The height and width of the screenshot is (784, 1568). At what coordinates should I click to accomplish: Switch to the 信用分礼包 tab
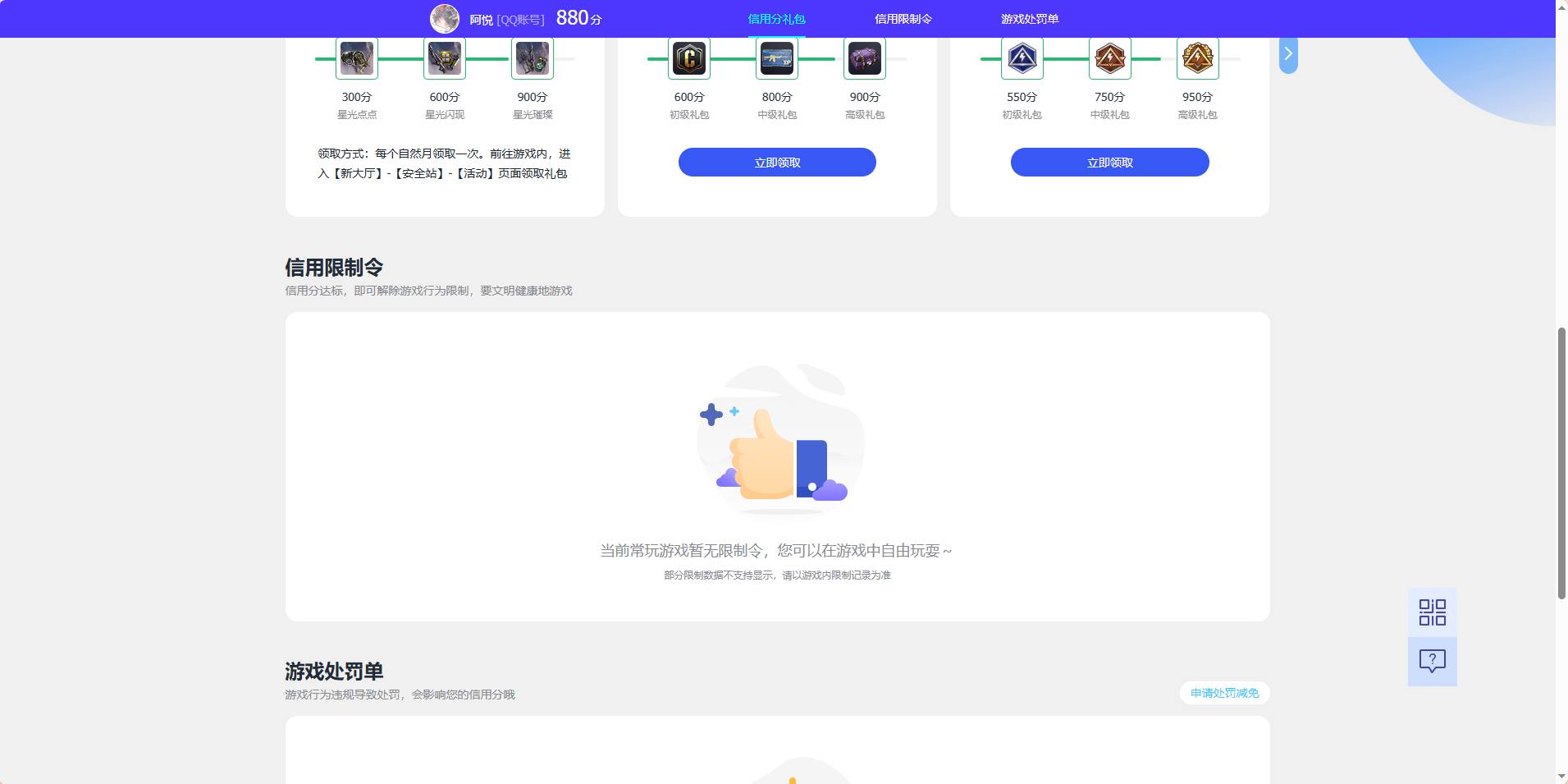(x=776, y=19)
